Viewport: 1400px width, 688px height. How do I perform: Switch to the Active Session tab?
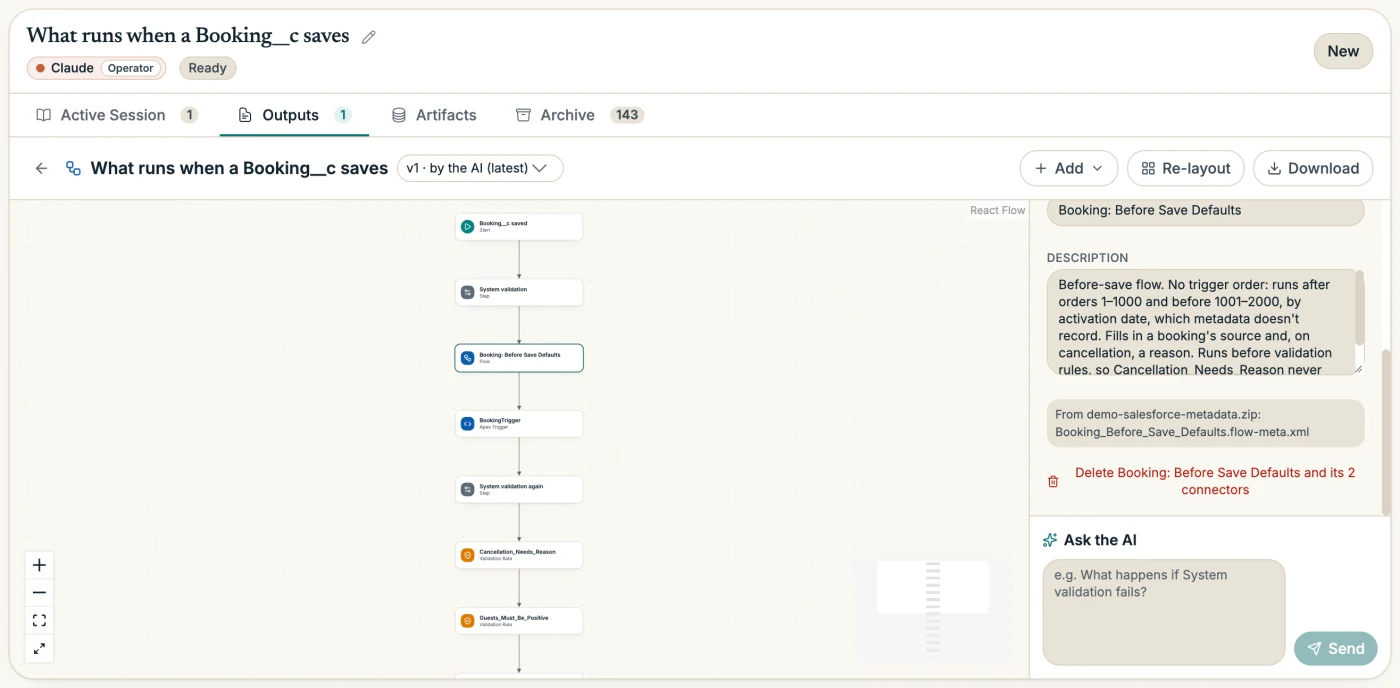point(117,115)
